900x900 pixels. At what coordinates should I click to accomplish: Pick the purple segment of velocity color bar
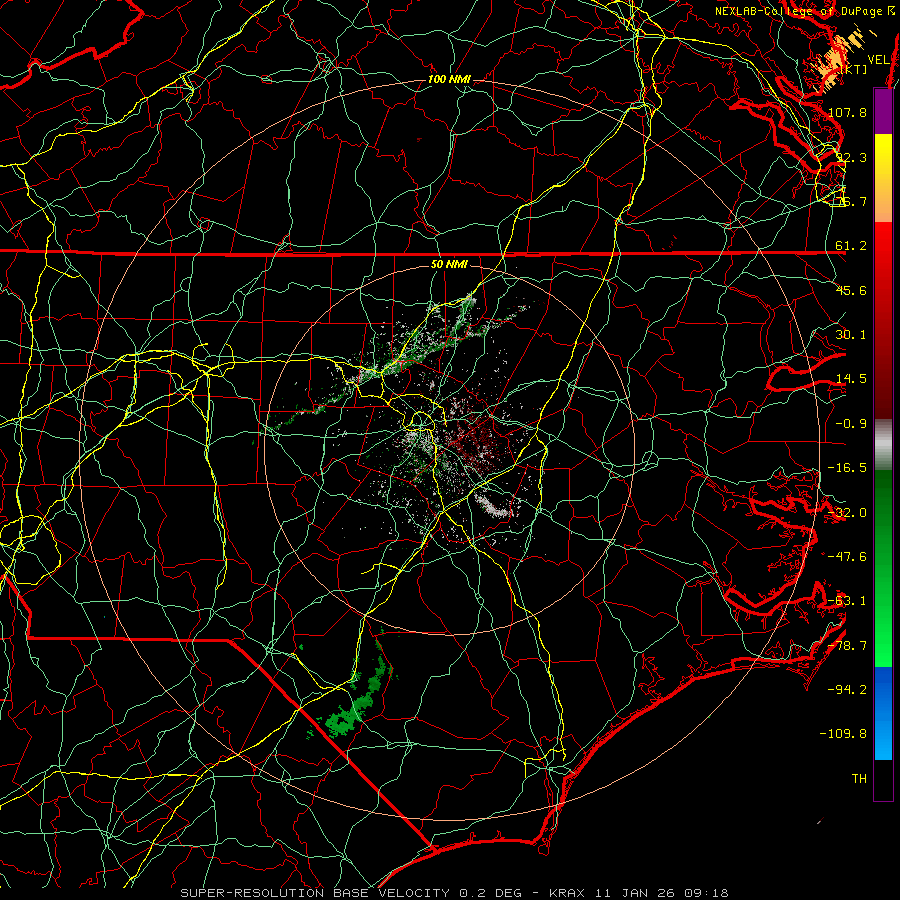tap(883, 111)
